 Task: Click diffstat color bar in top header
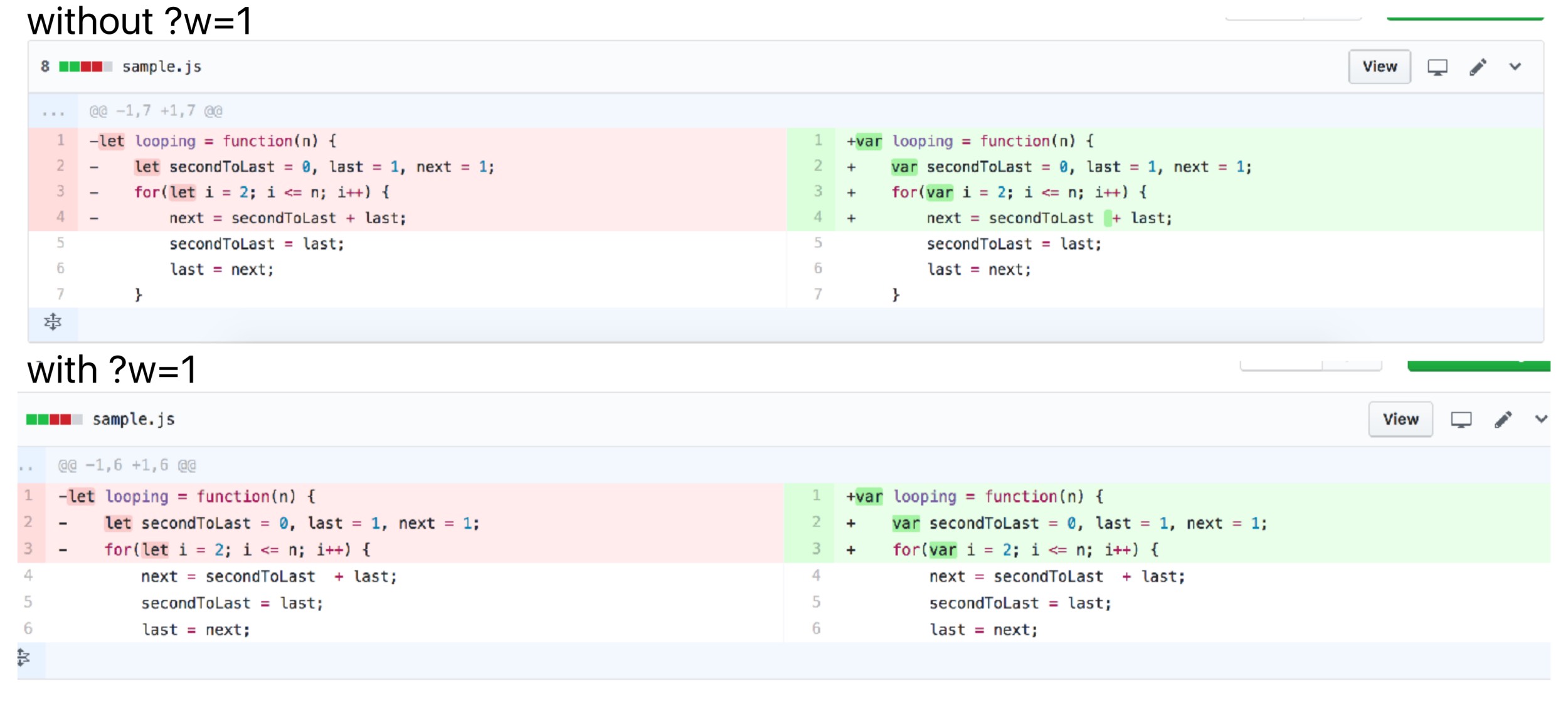(x=86, y=66)
